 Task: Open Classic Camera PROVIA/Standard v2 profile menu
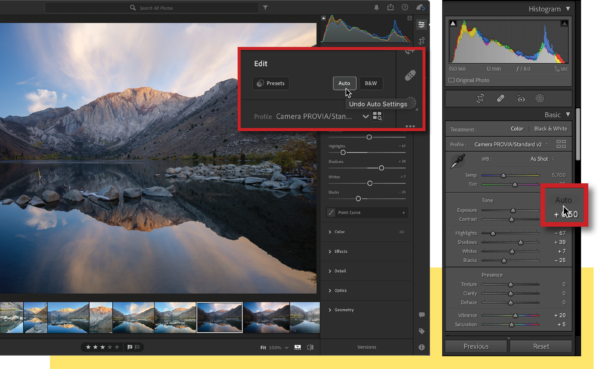(511, 144)
